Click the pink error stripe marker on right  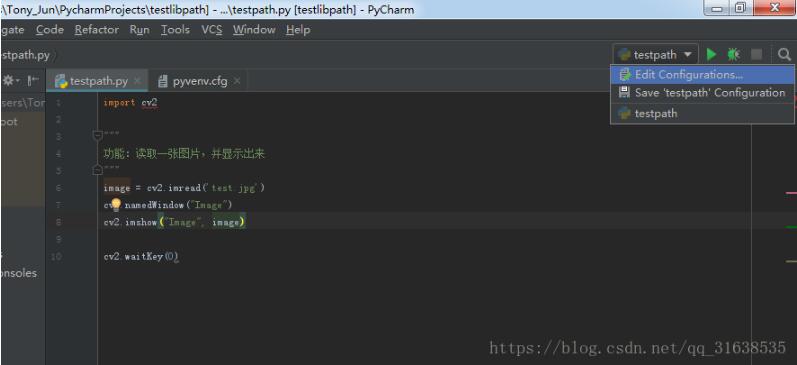(791, 193)
